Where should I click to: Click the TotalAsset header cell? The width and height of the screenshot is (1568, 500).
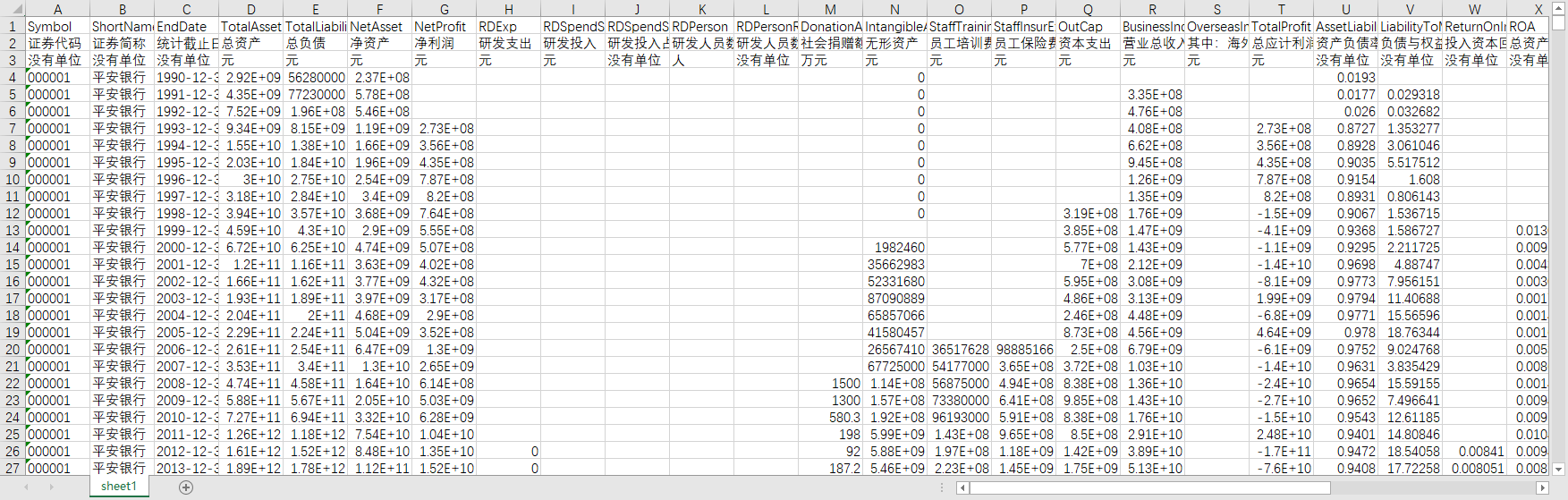[251, 27]
